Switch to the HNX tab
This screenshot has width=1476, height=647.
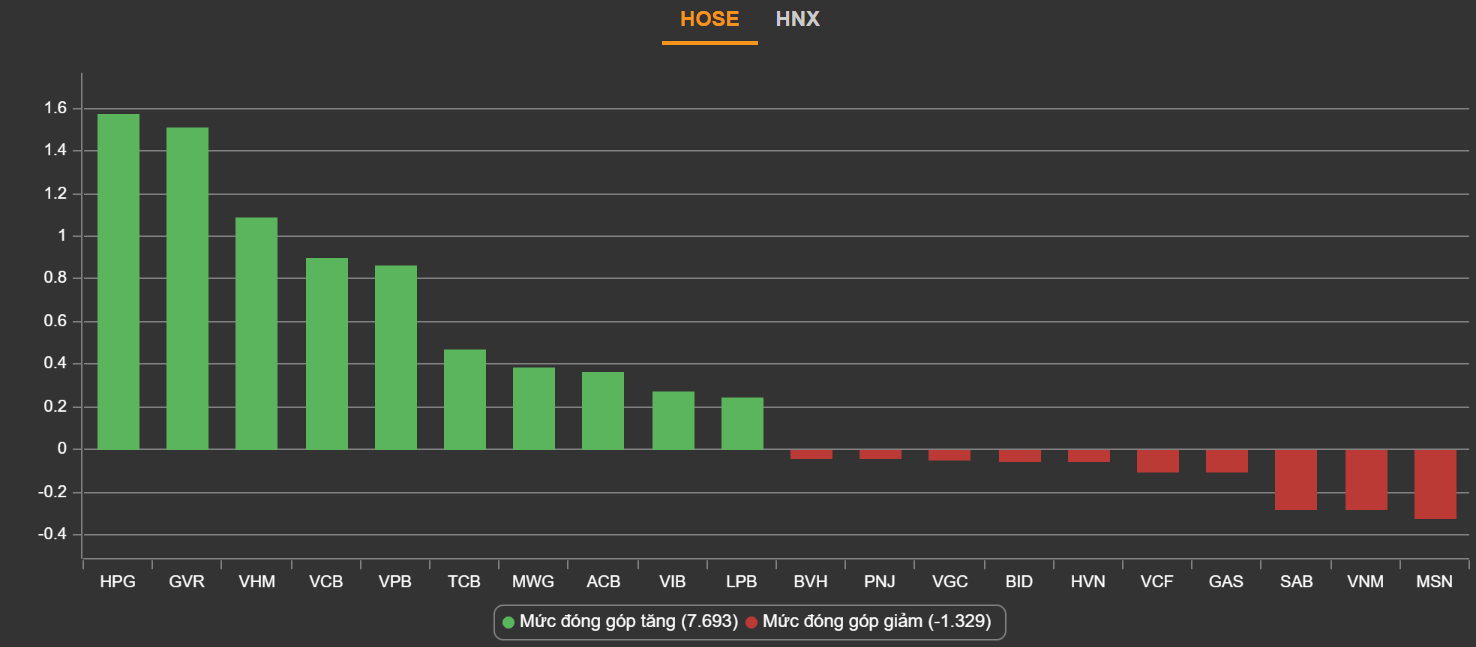797,19
